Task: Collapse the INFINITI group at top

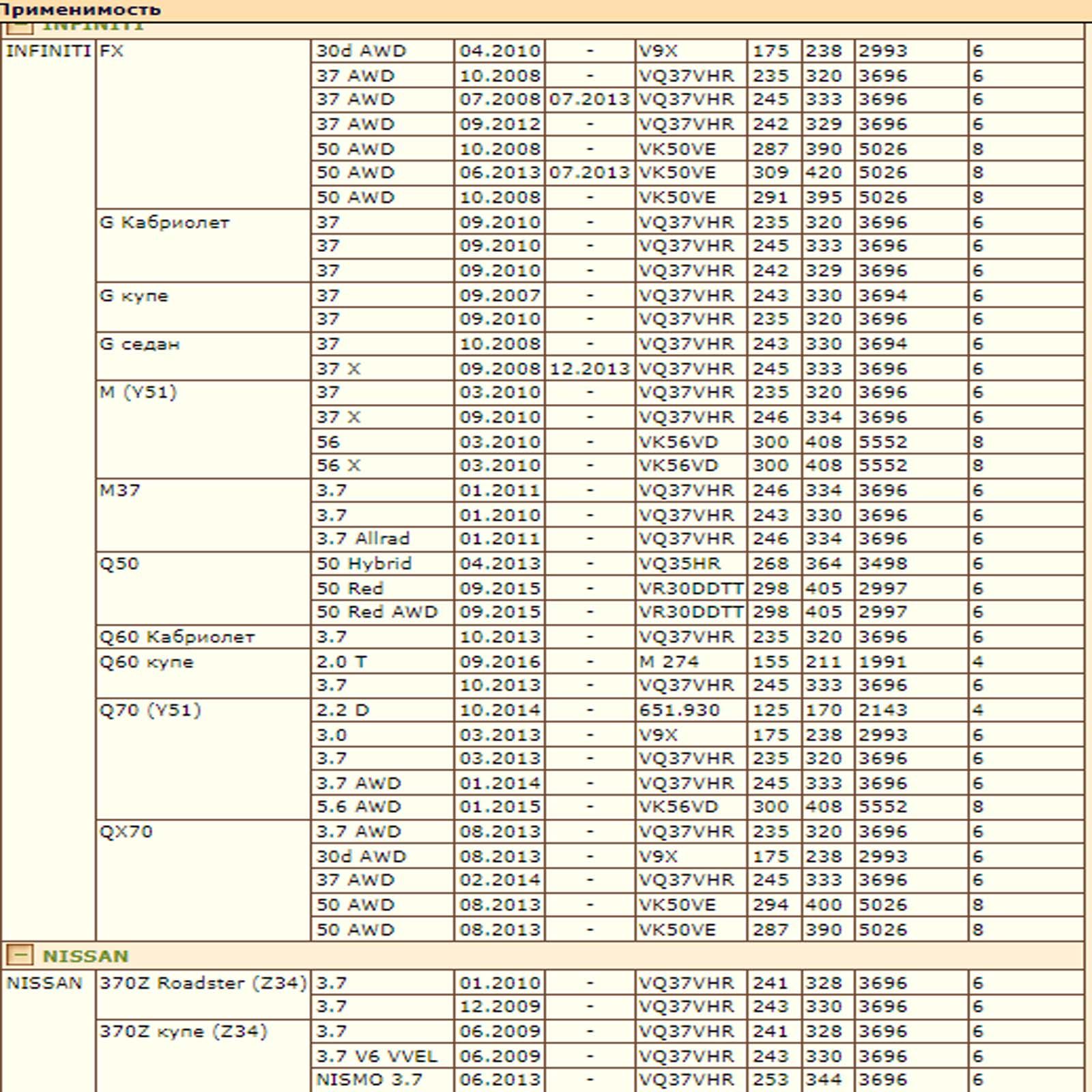Action: coord(19,27)
